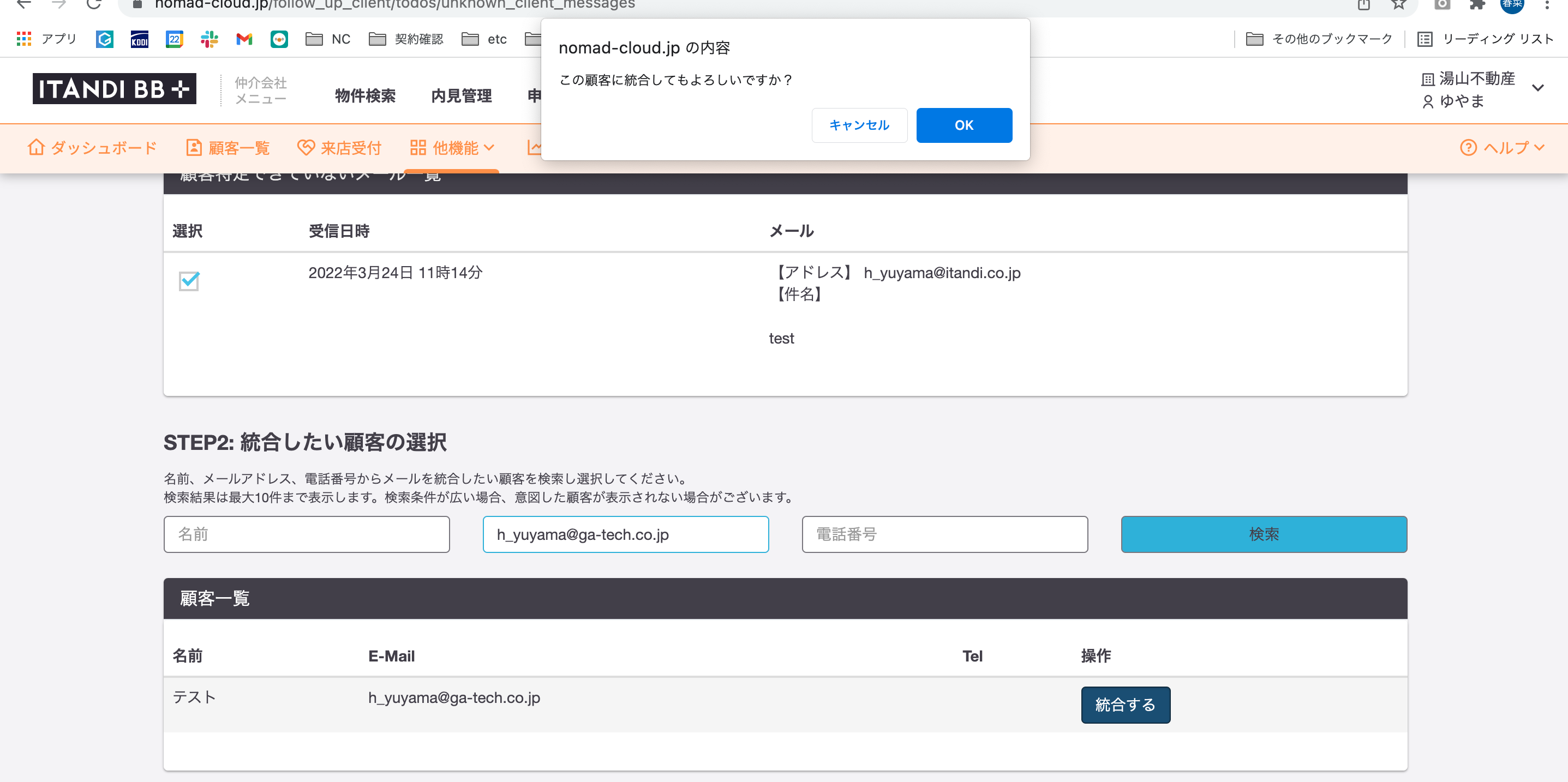Reload the page via browser refresh icon

pos(93,4)
